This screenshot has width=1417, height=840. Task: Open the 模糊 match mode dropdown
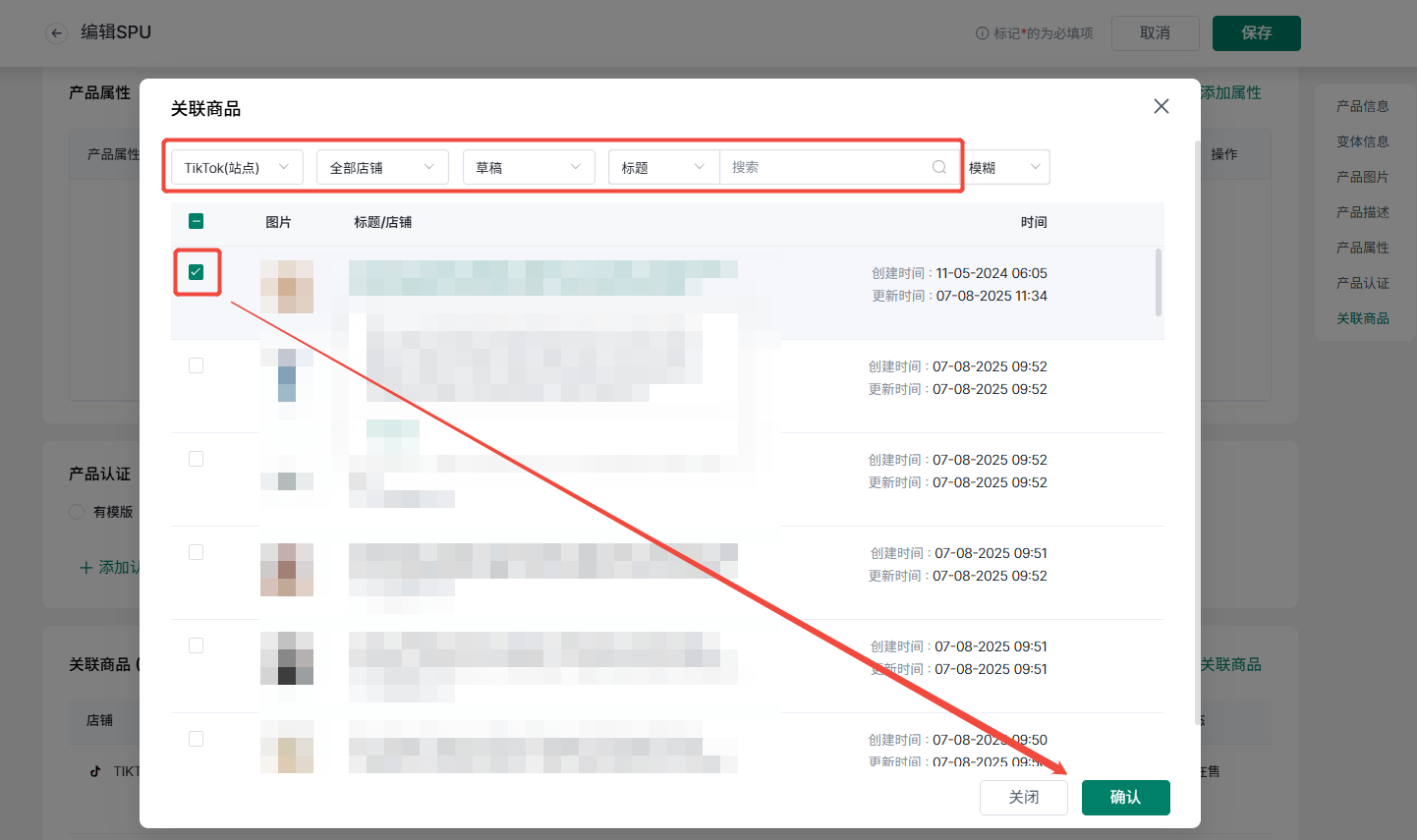(1006, 167)
